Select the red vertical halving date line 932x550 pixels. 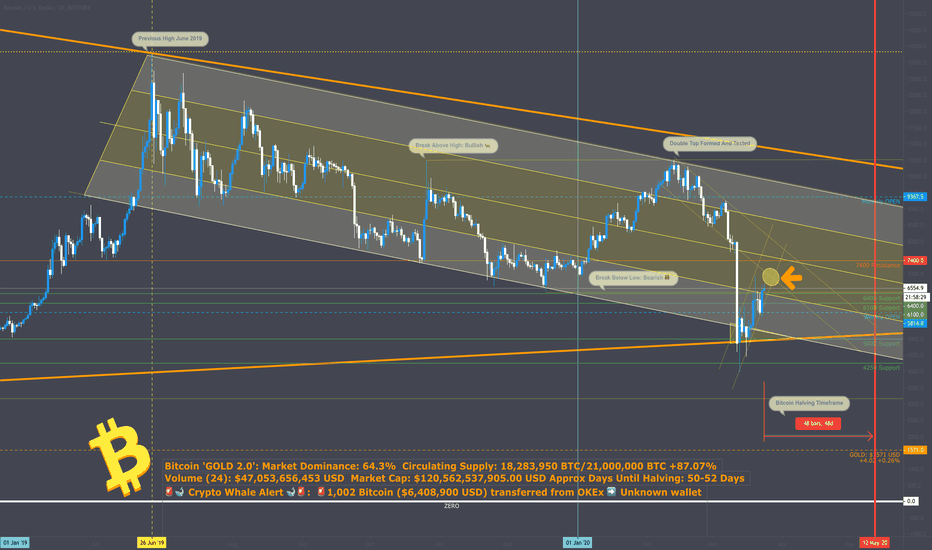pos(875,268)
